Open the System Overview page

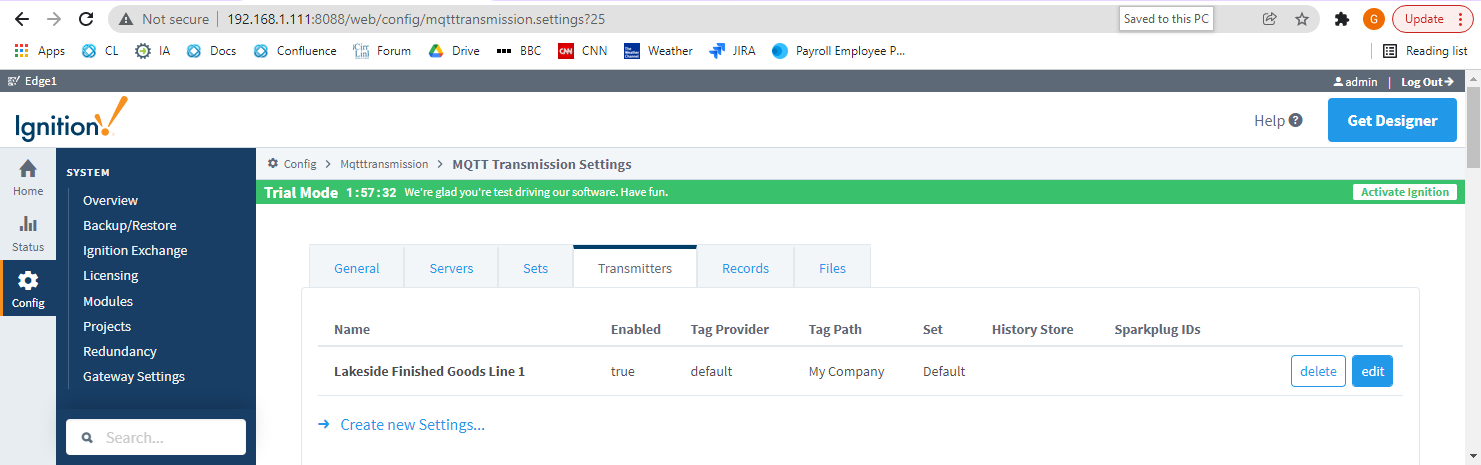coord(110,200)
